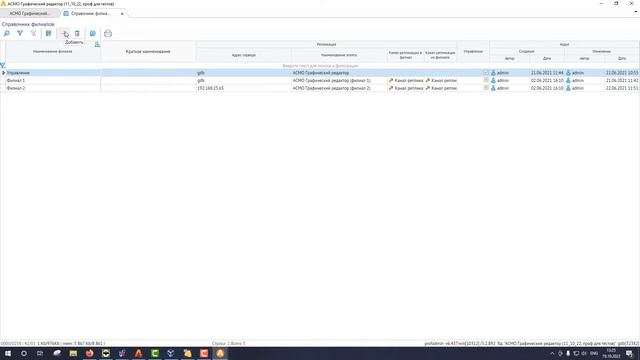The image size is (640, 360).
Task: Click the trash delete toolbar icon
Action: pyautogui.click(x=77, y=33)
